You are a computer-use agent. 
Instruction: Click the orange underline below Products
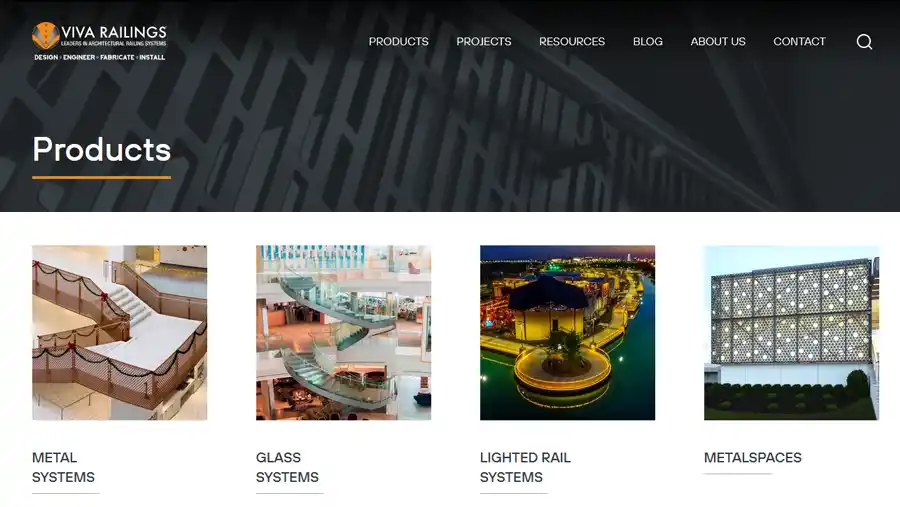[102, 177]
